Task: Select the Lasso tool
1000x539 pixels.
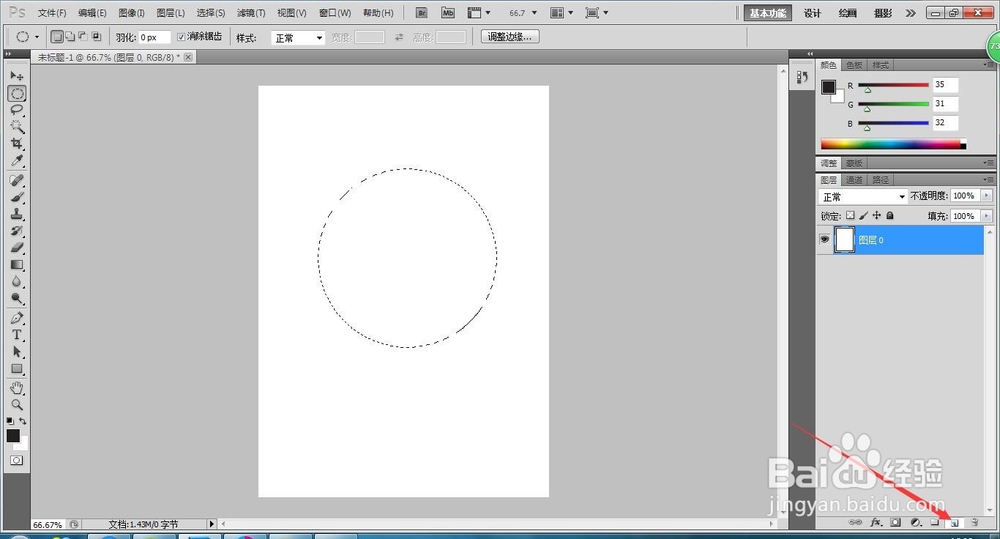Action: 17,110
